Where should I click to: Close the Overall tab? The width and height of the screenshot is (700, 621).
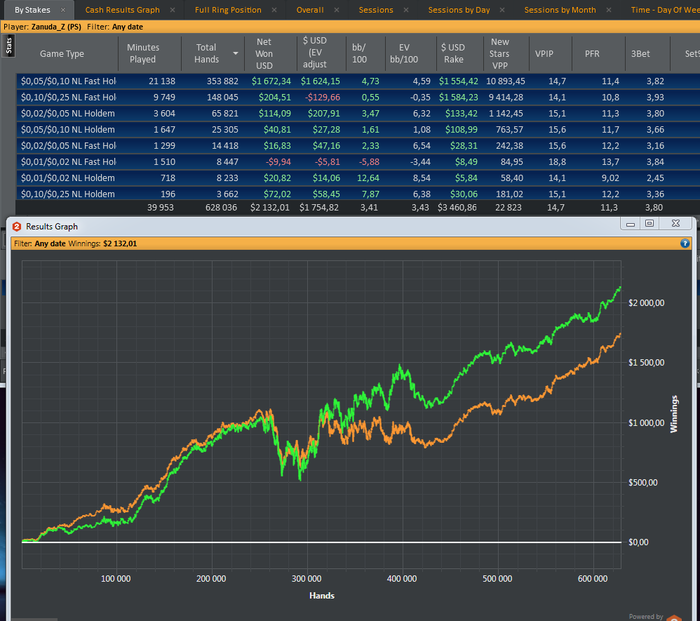click(x=337, y=10)
